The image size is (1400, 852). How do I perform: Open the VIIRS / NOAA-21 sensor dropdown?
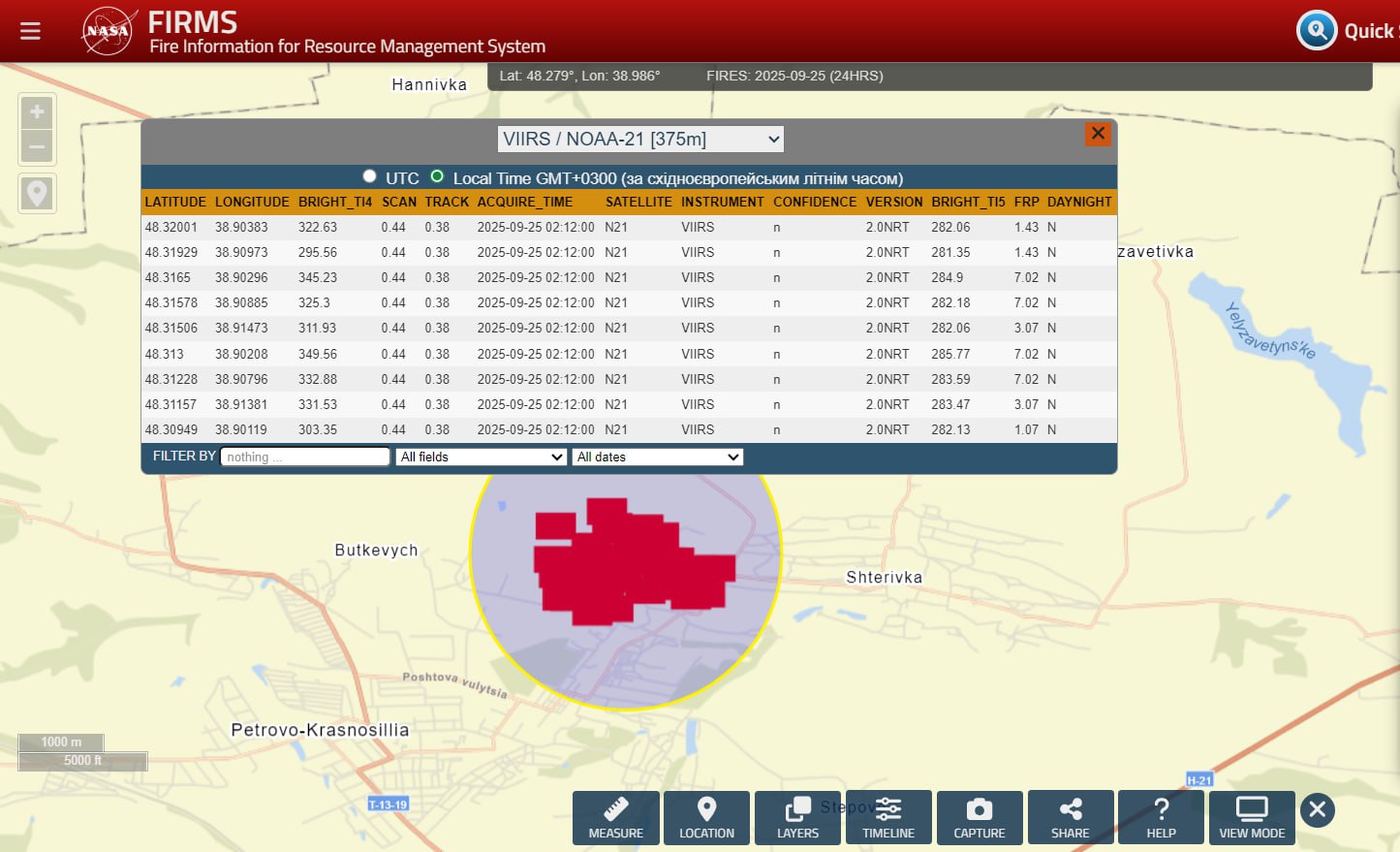point(640,140)
